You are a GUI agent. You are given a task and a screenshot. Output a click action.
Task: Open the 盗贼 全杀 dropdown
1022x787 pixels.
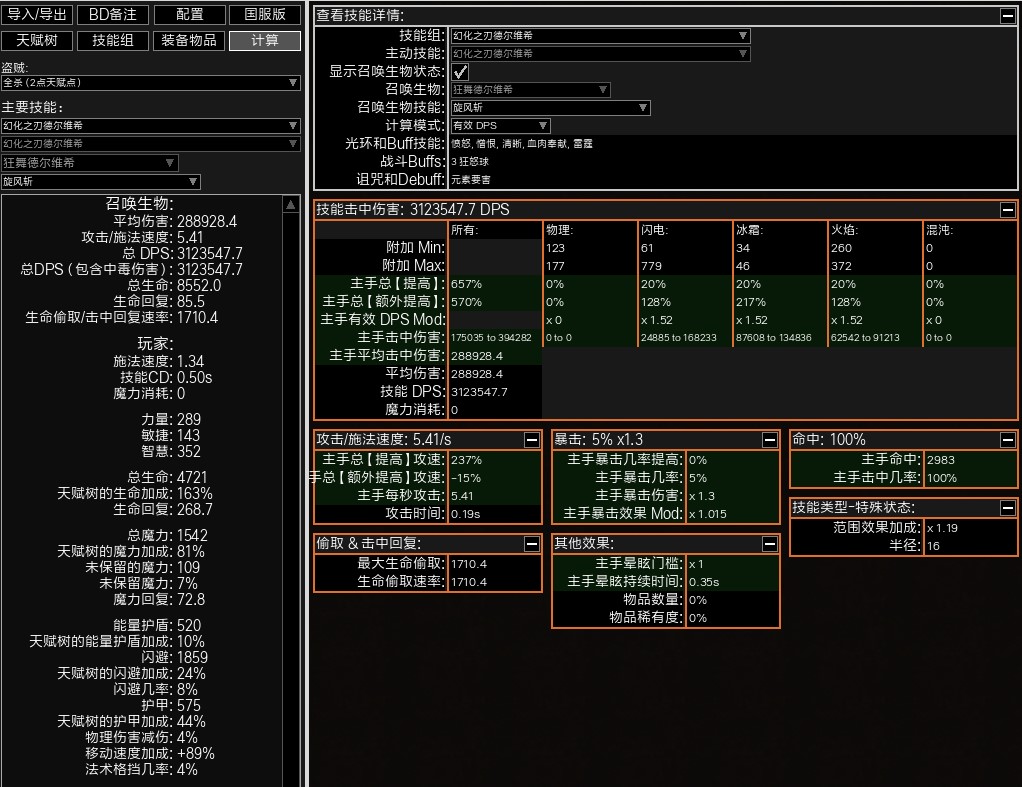coord(151,83)
